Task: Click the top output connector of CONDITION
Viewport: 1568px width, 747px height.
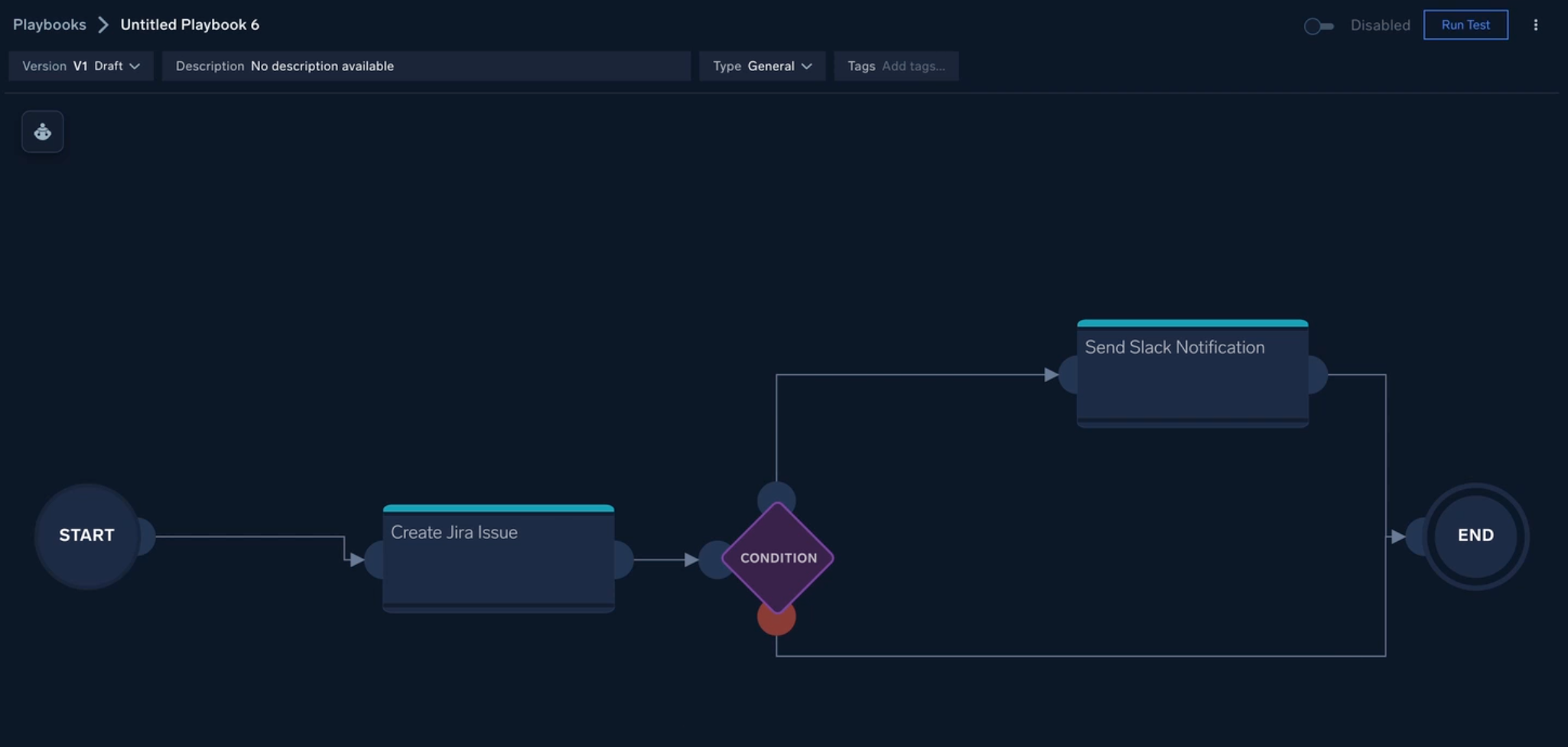Action: [x=776, y=495]
